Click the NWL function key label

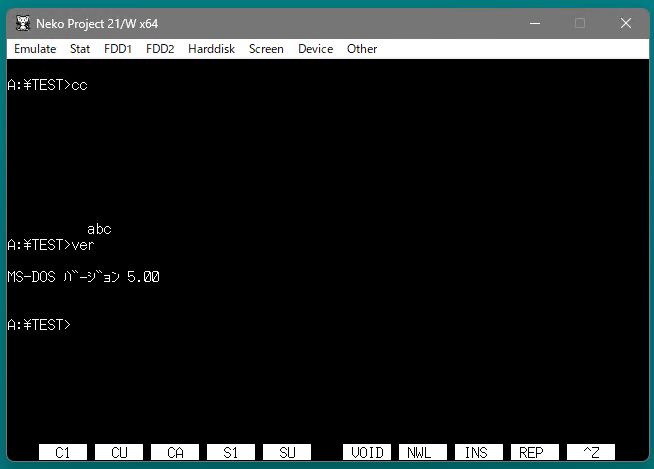[x=423, y=452]
